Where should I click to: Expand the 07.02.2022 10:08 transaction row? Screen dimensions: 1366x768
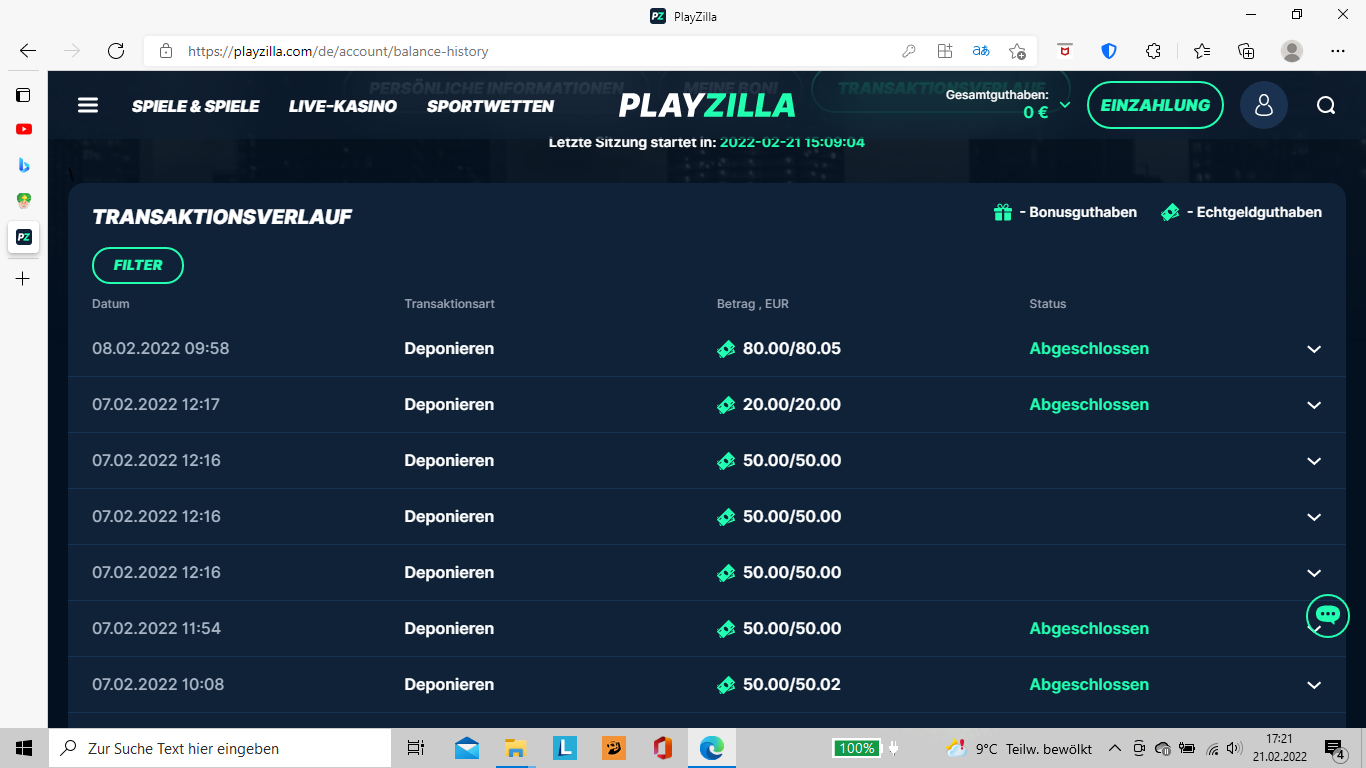(1314, 685)
